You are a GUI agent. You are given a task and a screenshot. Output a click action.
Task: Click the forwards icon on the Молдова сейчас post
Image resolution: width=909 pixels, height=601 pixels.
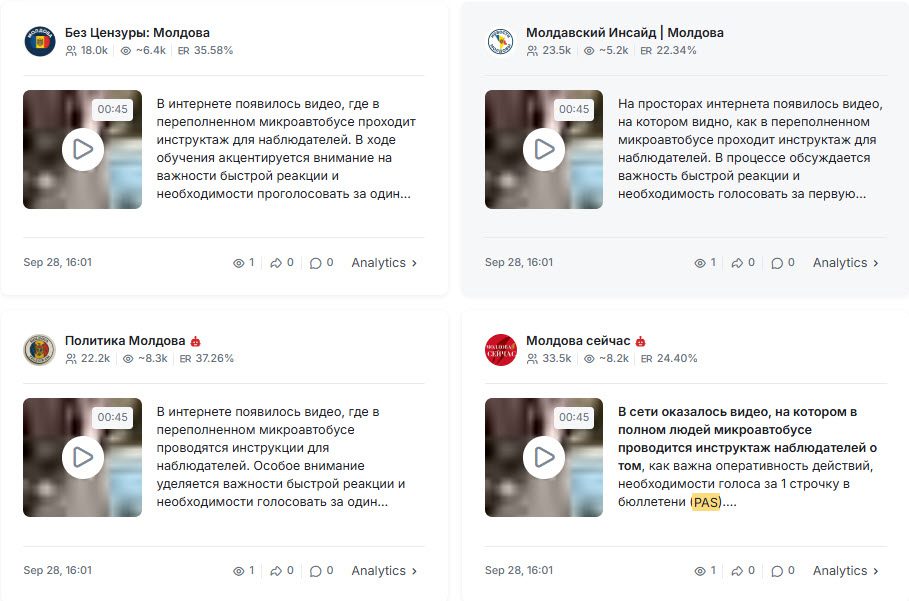[737, 571]
